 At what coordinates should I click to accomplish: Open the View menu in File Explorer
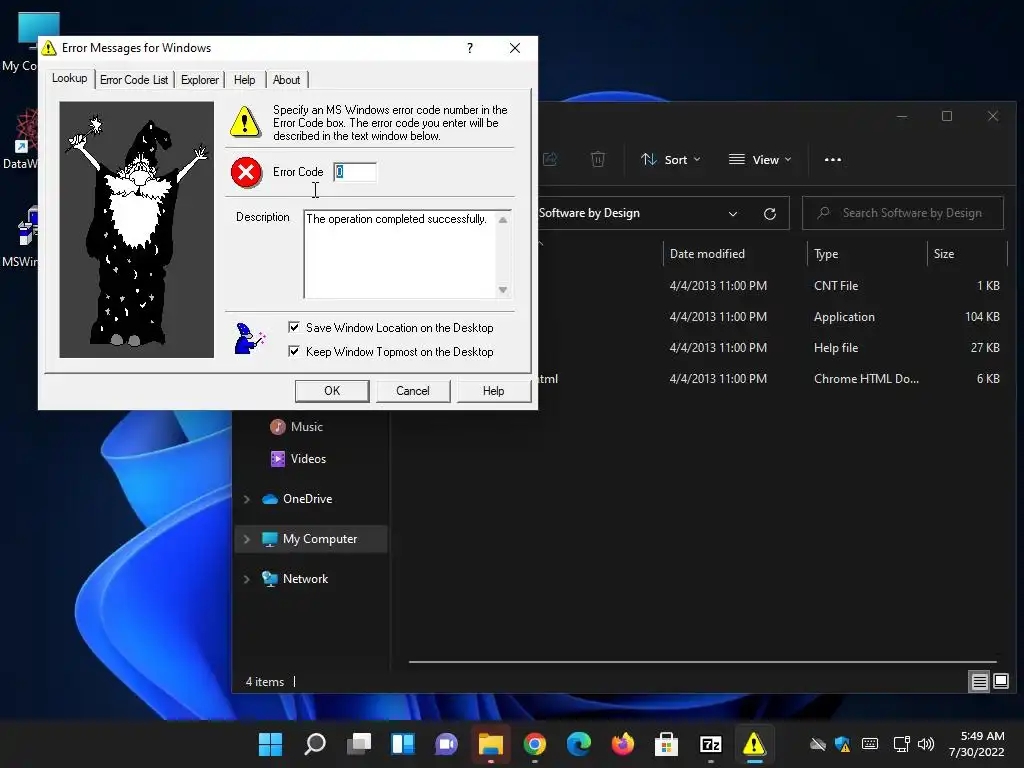(x=760, y=159)
